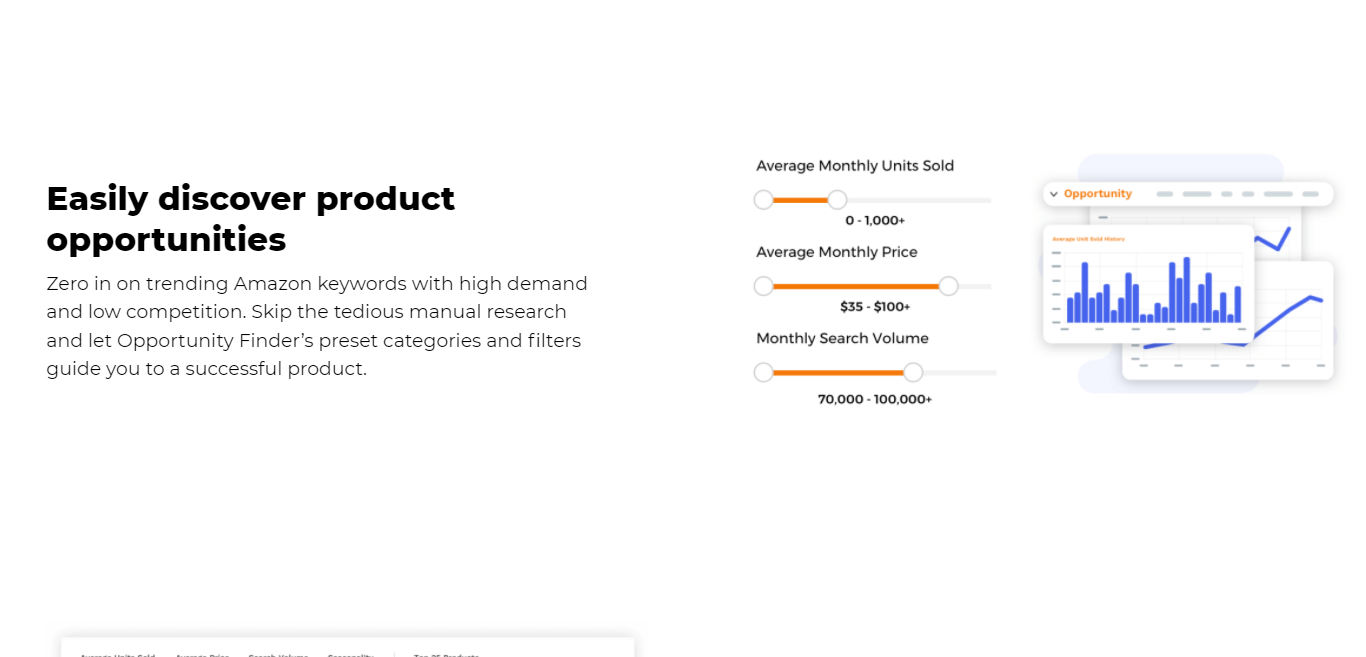
Task: Click the 70,000 - 100,000+ range value
Action: 875,399
